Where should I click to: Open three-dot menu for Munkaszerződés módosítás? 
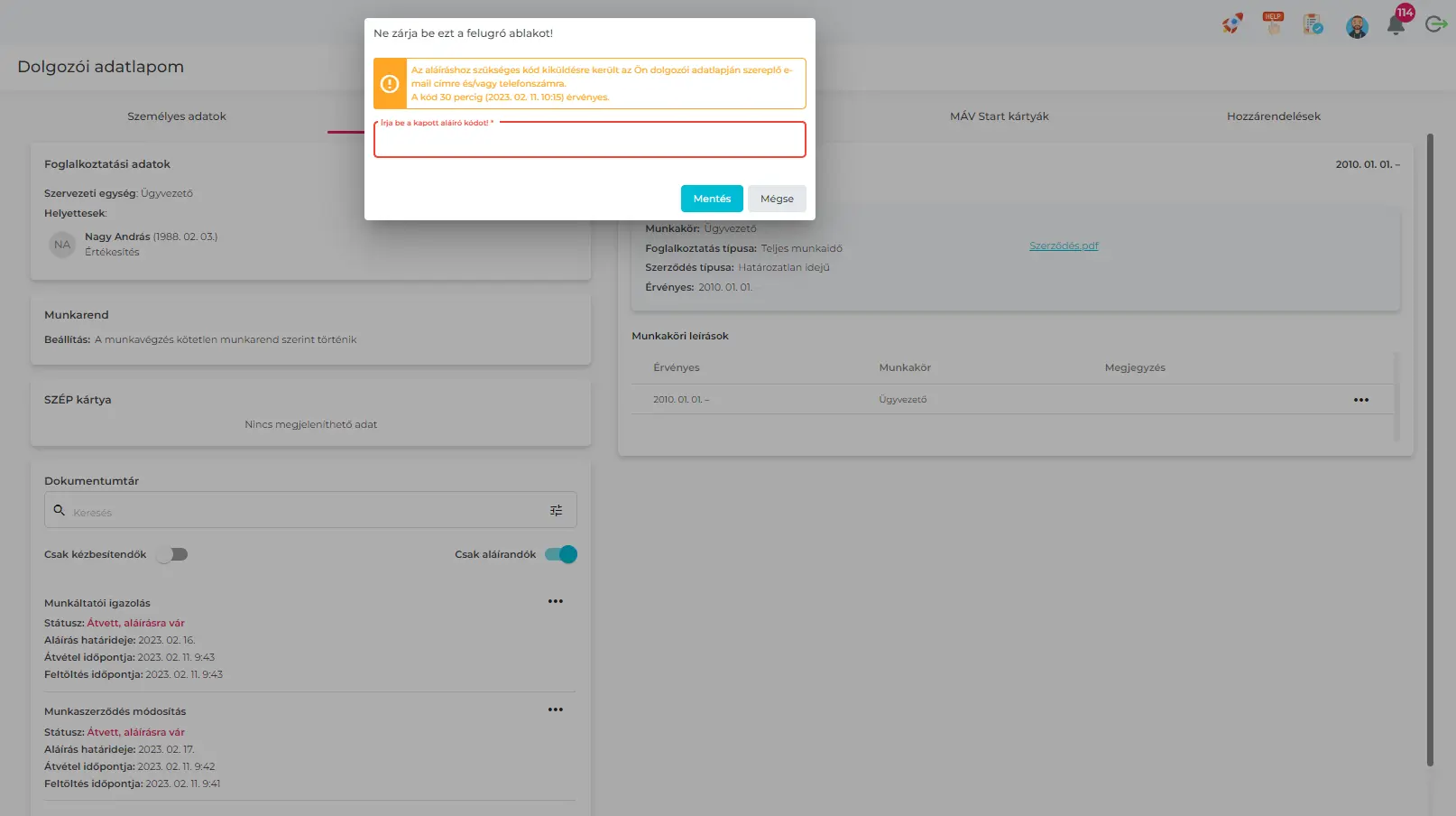[556, 709]
